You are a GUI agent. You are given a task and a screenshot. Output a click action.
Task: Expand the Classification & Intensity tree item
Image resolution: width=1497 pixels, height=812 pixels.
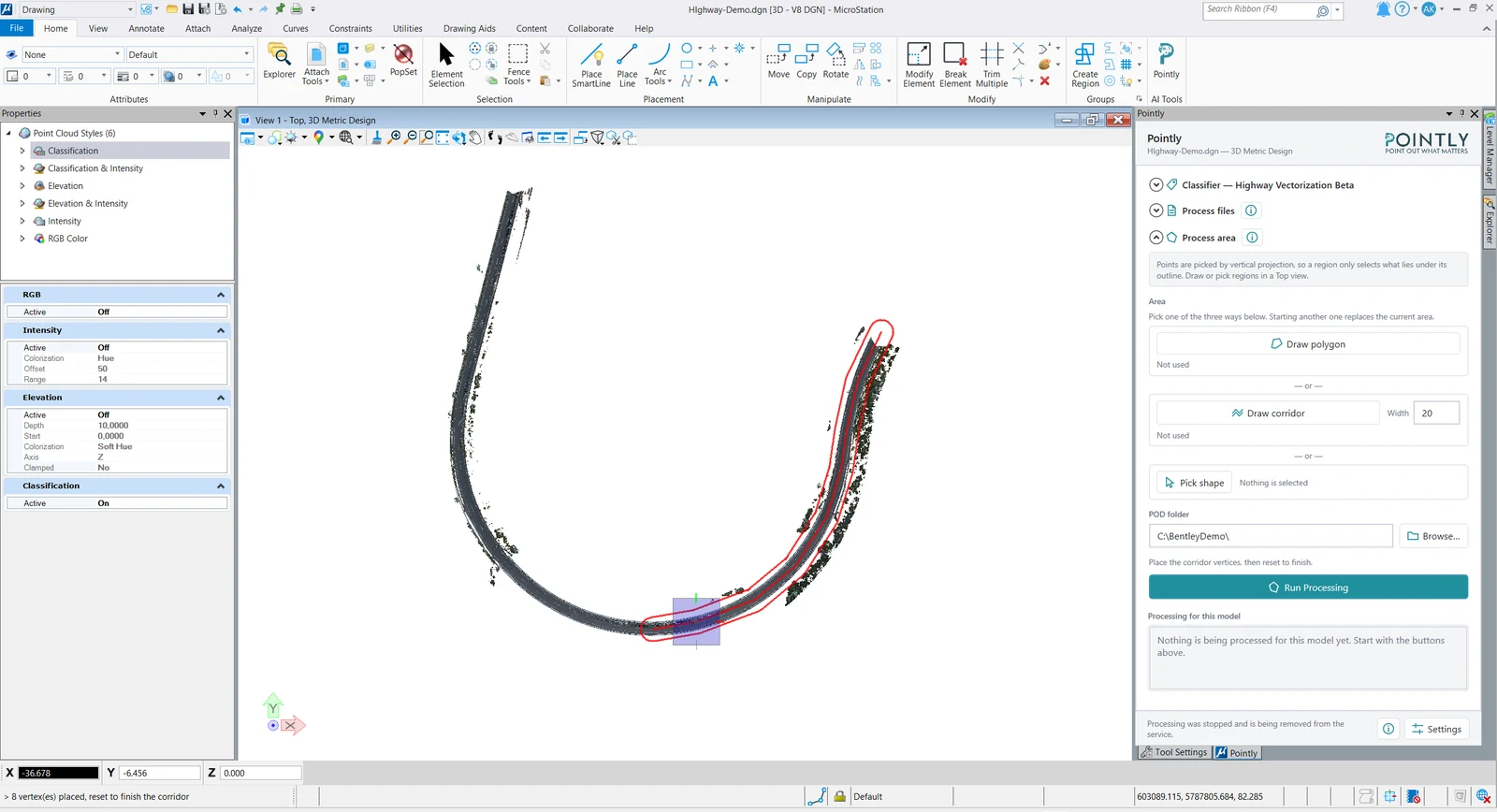coord(22,168)
